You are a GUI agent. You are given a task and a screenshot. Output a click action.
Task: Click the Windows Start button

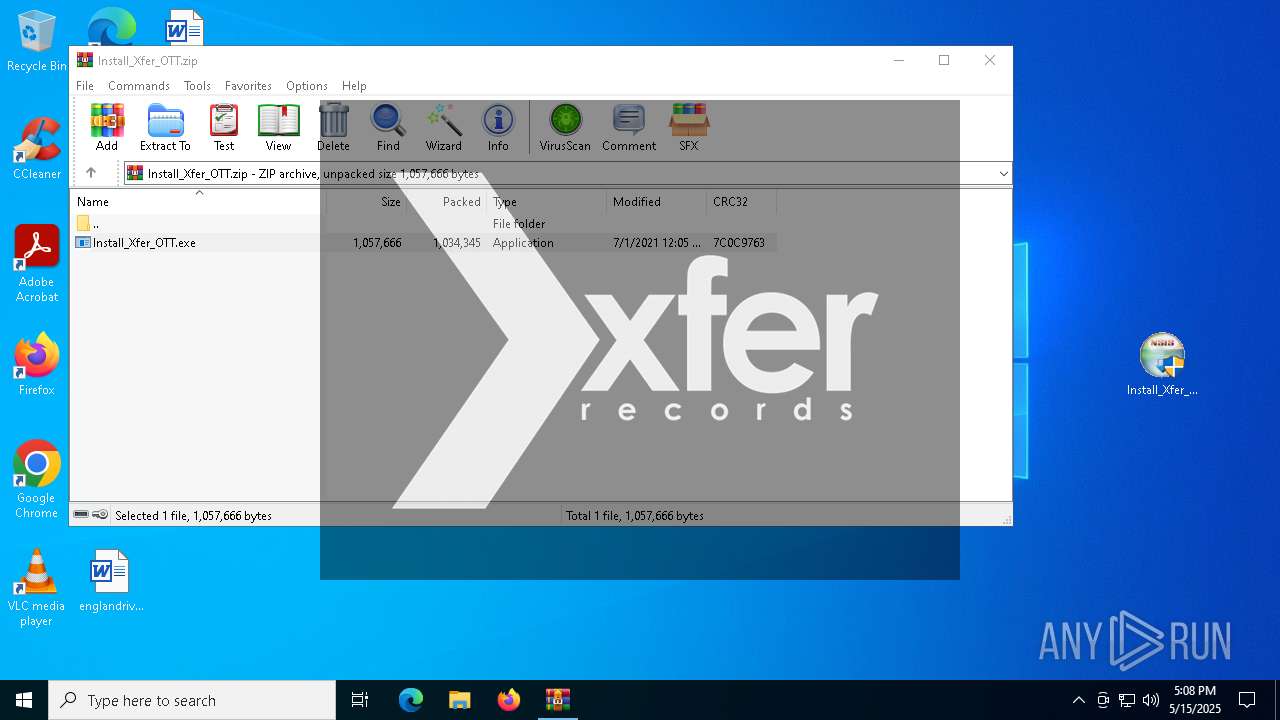24,700
